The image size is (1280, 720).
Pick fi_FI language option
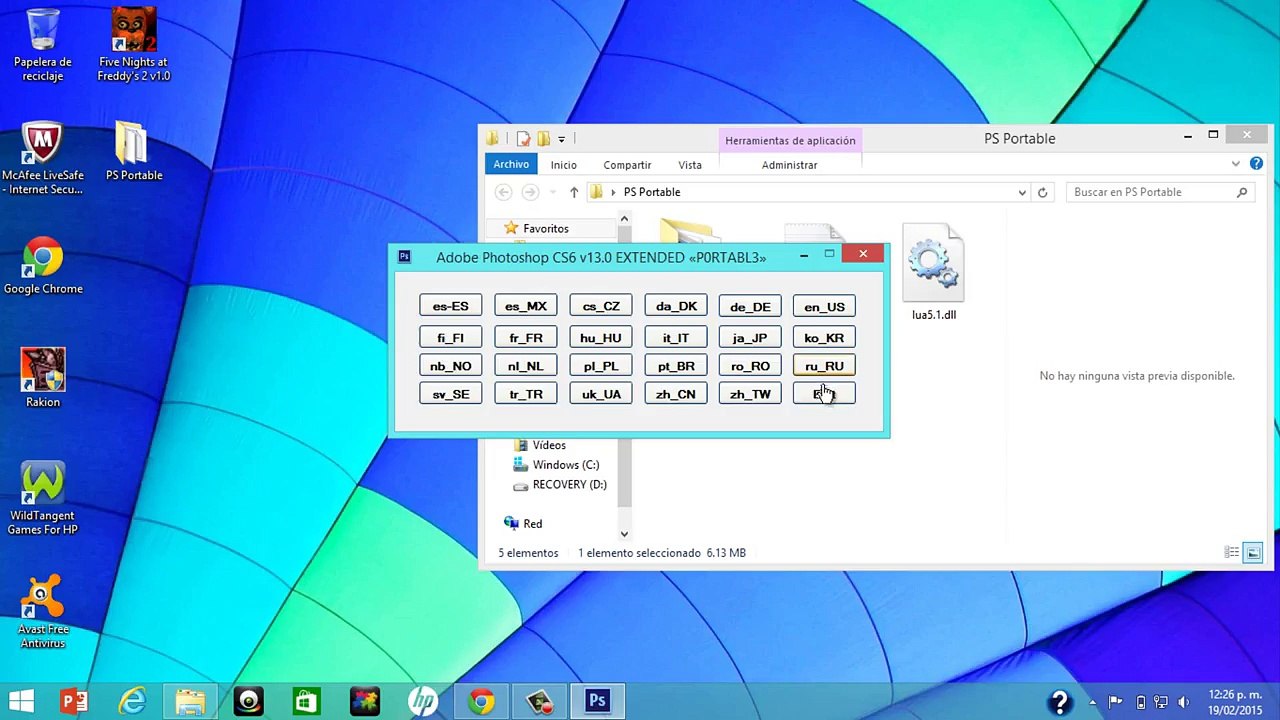[x=450, y=337]
